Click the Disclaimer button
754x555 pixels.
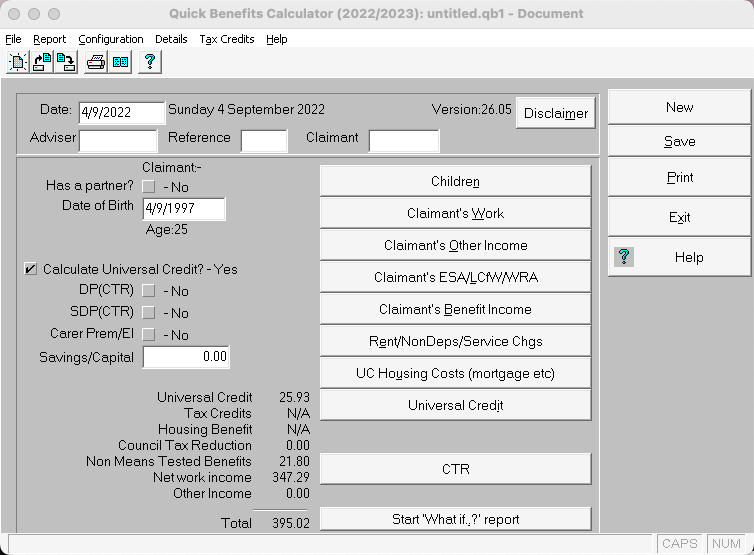pos(555,113)
